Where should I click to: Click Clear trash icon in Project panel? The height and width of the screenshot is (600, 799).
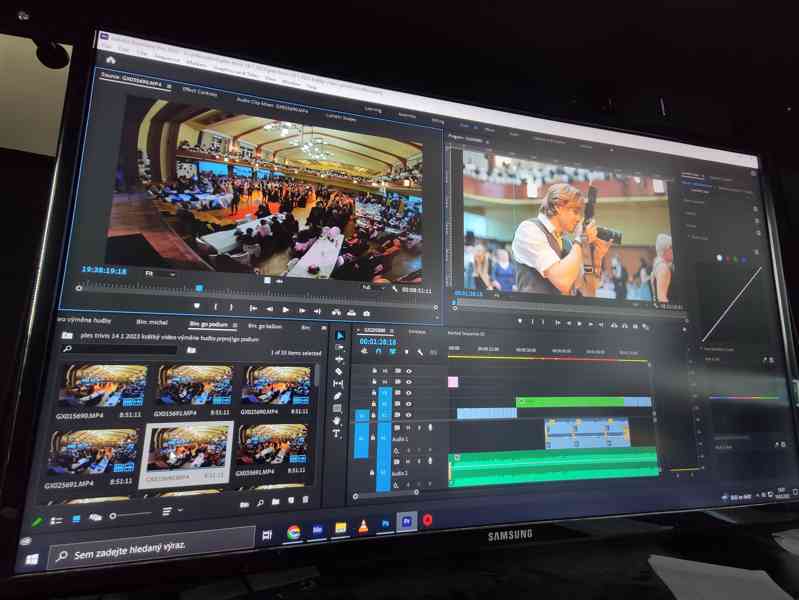pyautogui.click(x=305, y=500)
